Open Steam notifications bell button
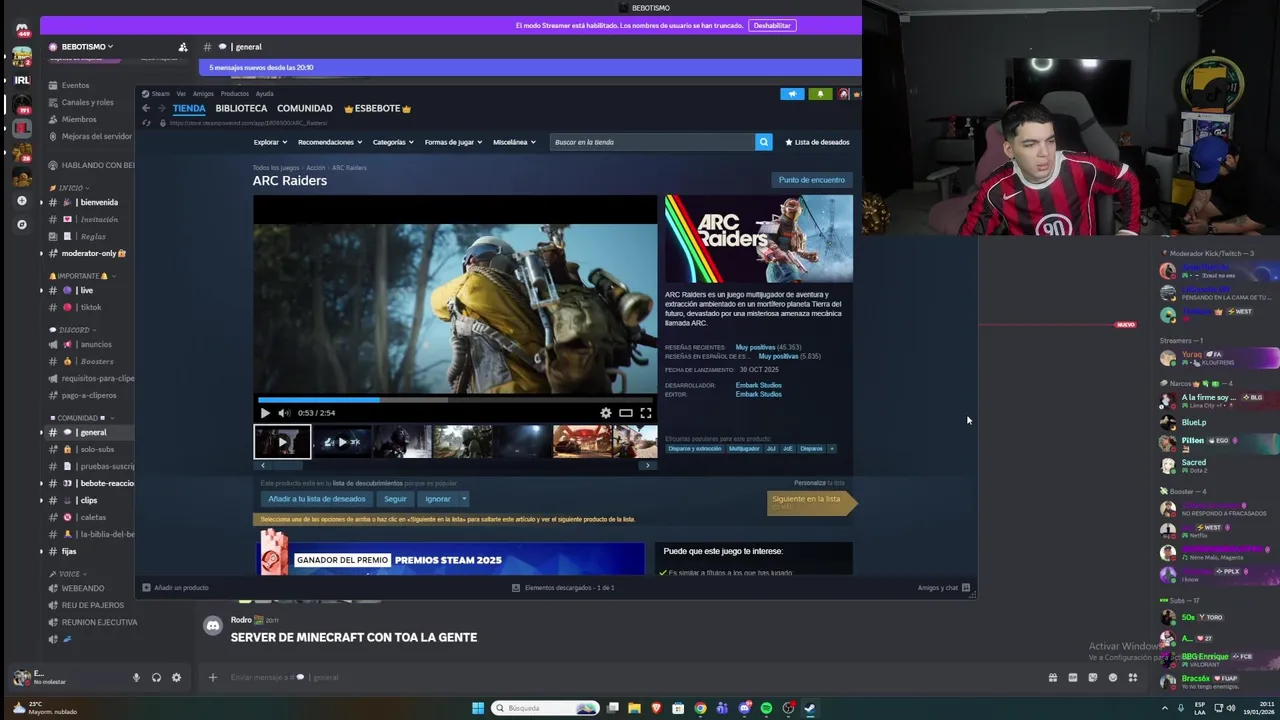 point(820,94)
